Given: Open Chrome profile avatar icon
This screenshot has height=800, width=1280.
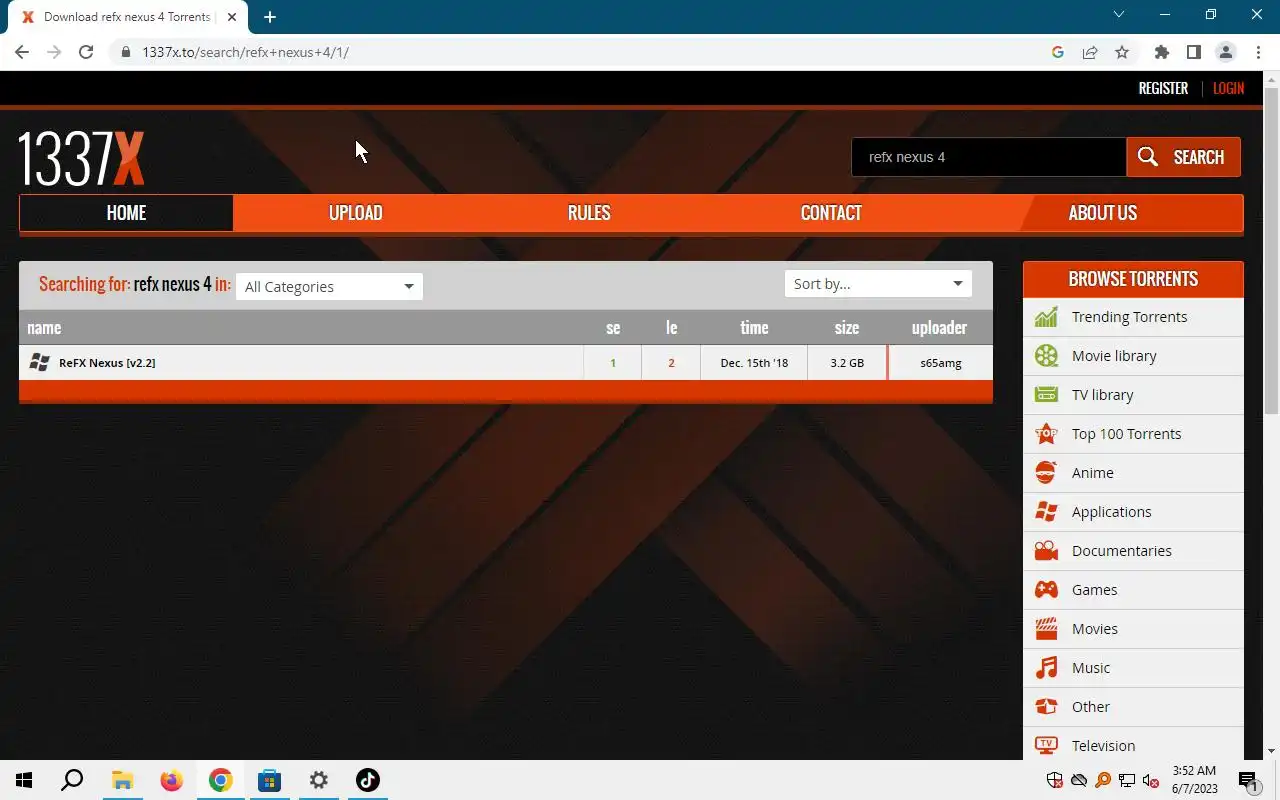Looking at the screenshot, I should tap(1225, 52).
